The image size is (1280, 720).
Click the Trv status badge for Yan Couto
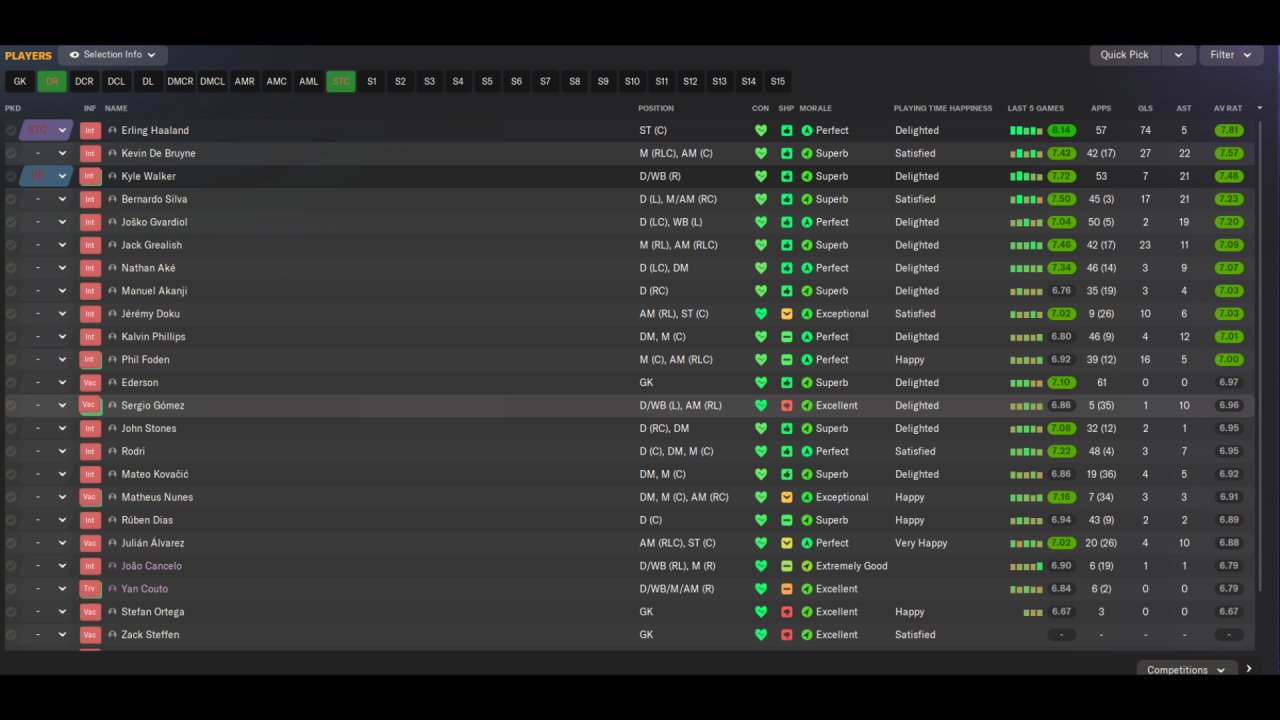[x=90, y=589]
